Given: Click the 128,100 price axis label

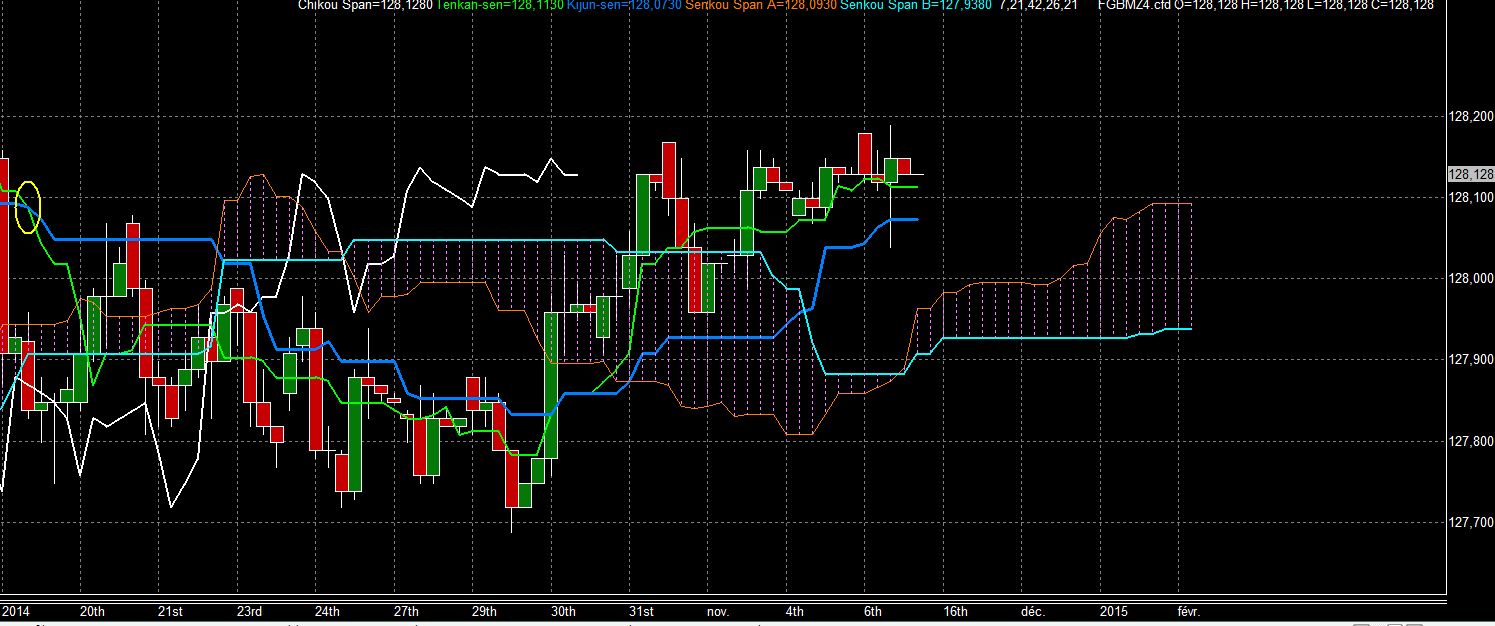Looking at the screenshot, I should 1470,198.
